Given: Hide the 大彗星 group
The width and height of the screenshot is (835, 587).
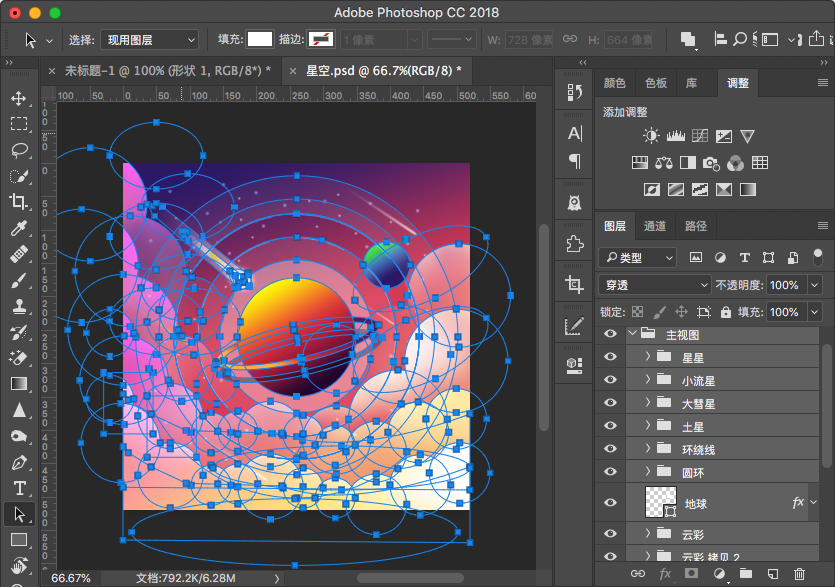Looking at the screenshot, I should (x=610, y=402).
